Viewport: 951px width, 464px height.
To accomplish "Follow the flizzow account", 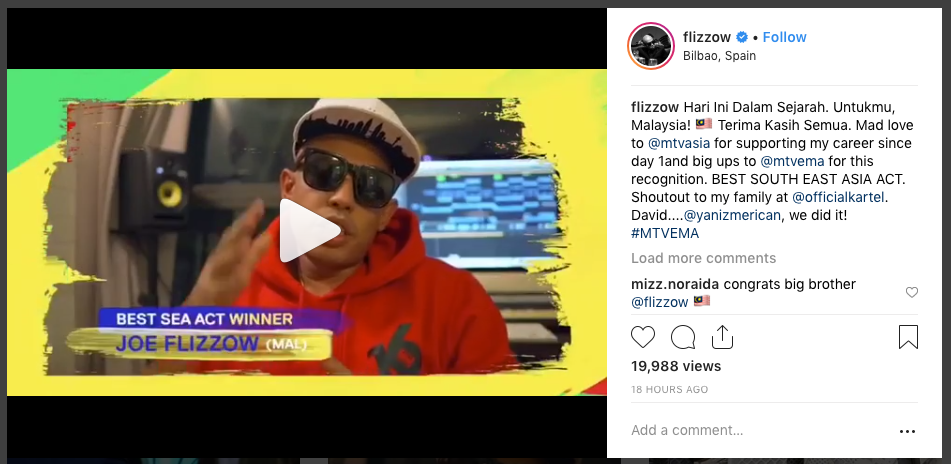I will 784,37.
